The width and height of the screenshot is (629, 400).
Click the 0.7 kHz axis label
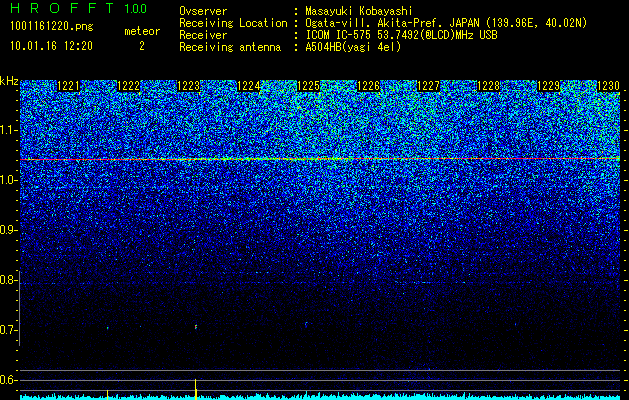[8, 330]
